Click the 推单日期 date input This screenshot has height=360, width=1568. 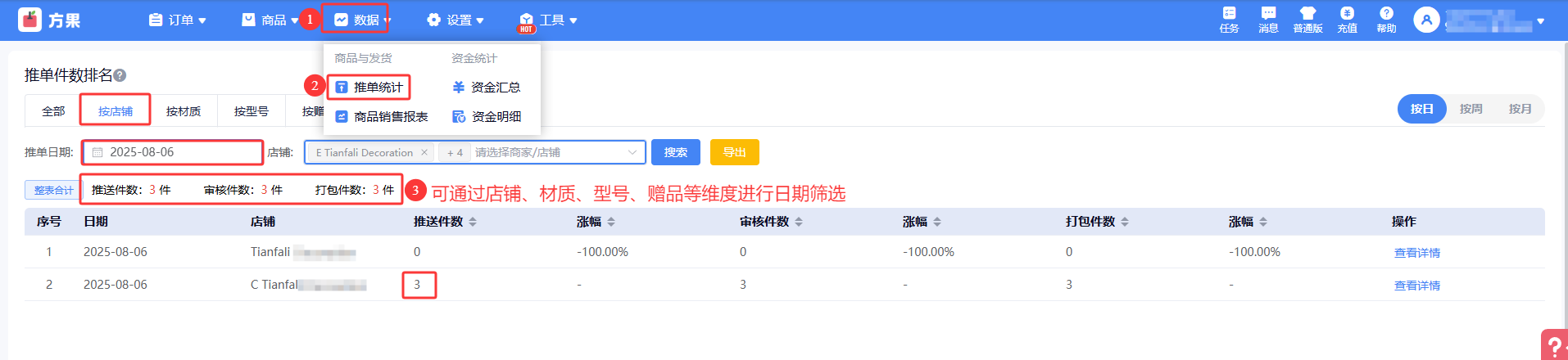tap(172, 152)
